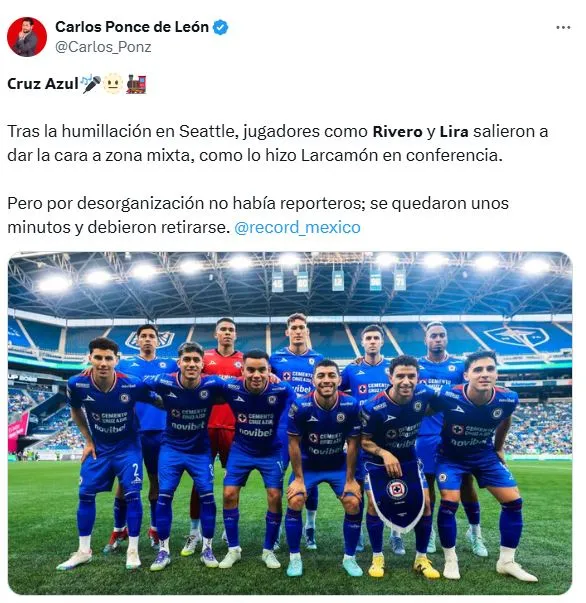Viewport: 586px width, 603px height.
Task: Click the bold name Lira
Action: click(454, 132)
